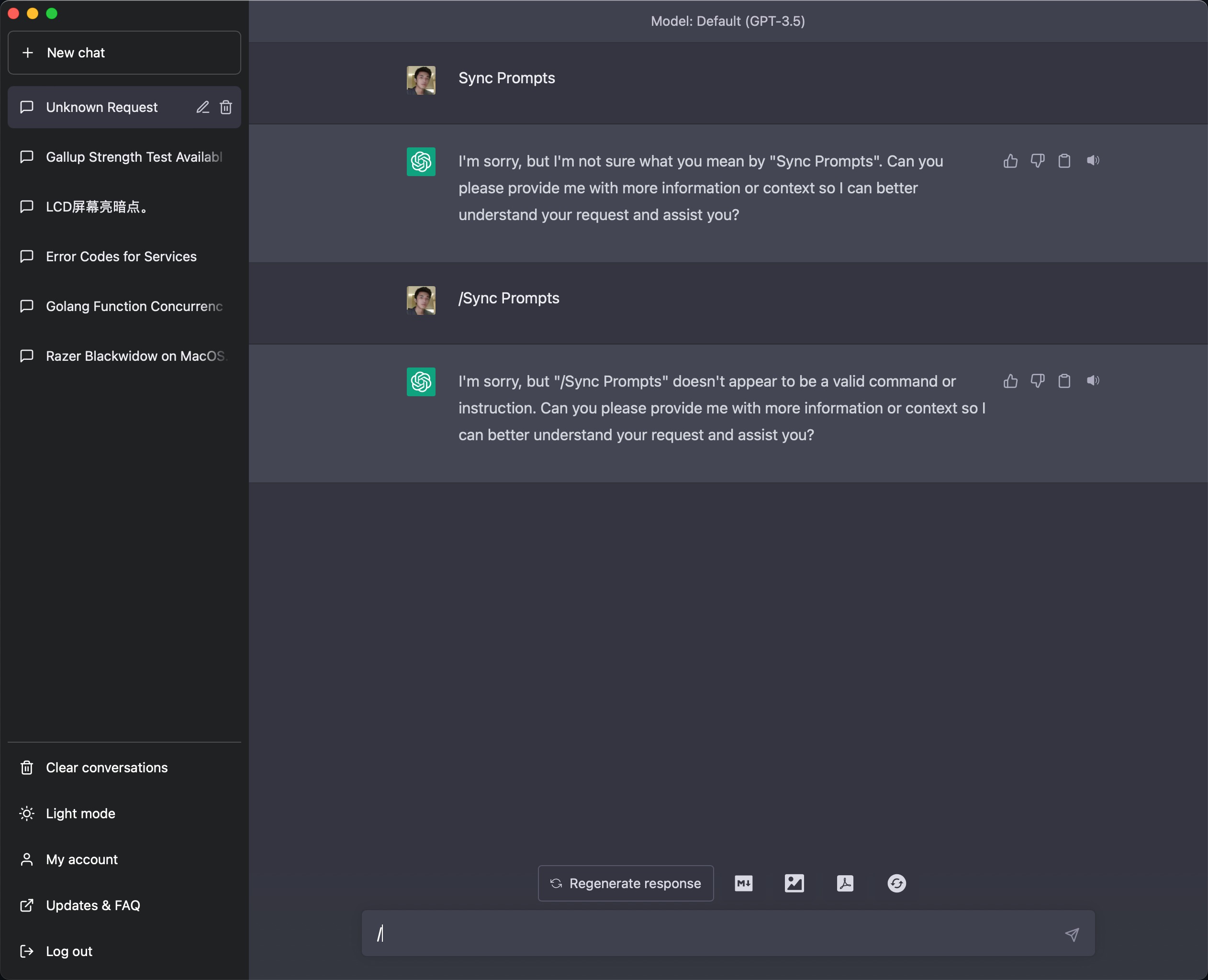The image size is (1208, 980).
Task: Switch to Light mode
Action: tap(80, 813)
